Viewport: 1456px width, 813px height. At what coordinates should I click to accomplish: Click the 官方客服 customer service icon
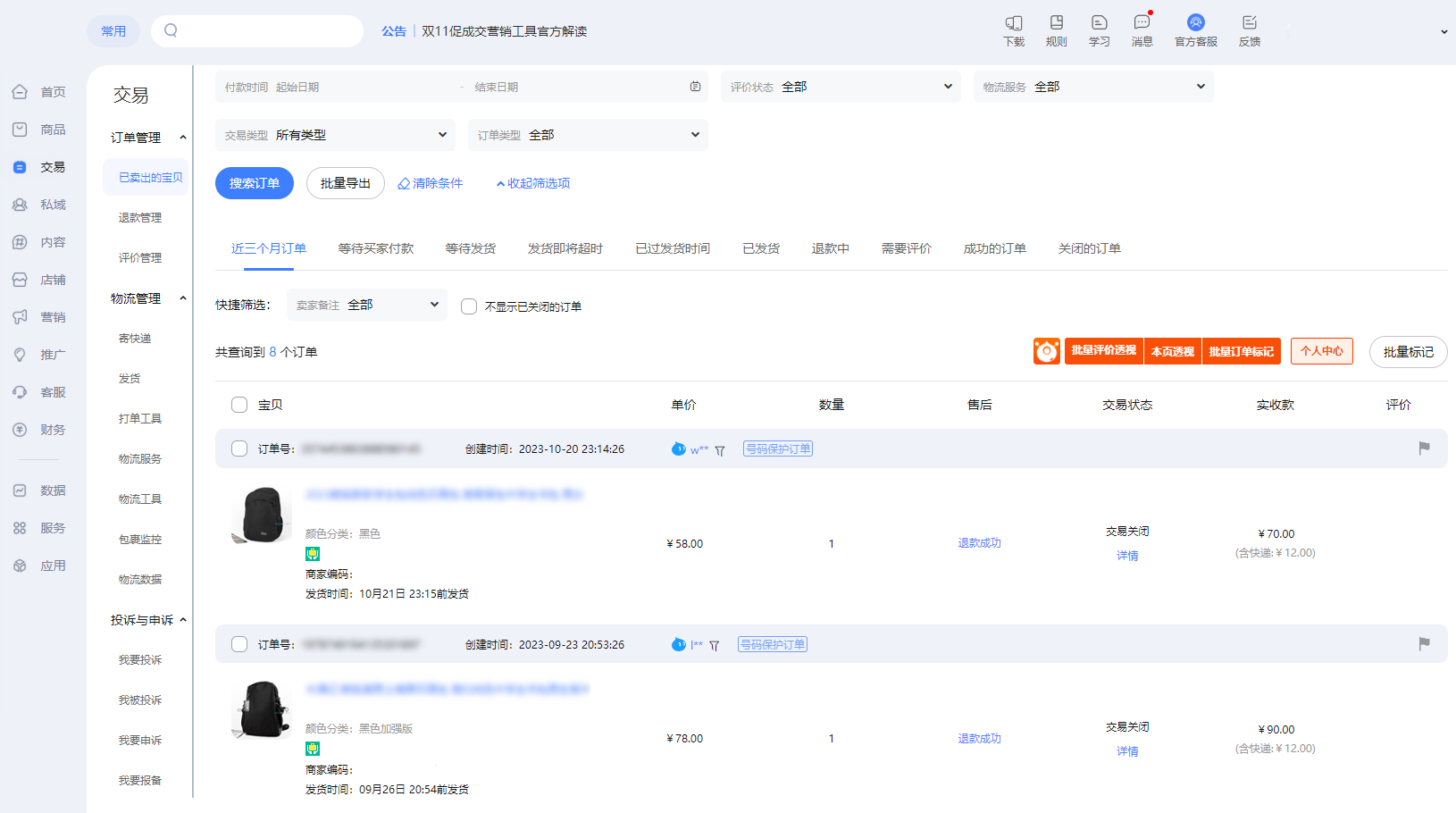tap(1195, 23)
